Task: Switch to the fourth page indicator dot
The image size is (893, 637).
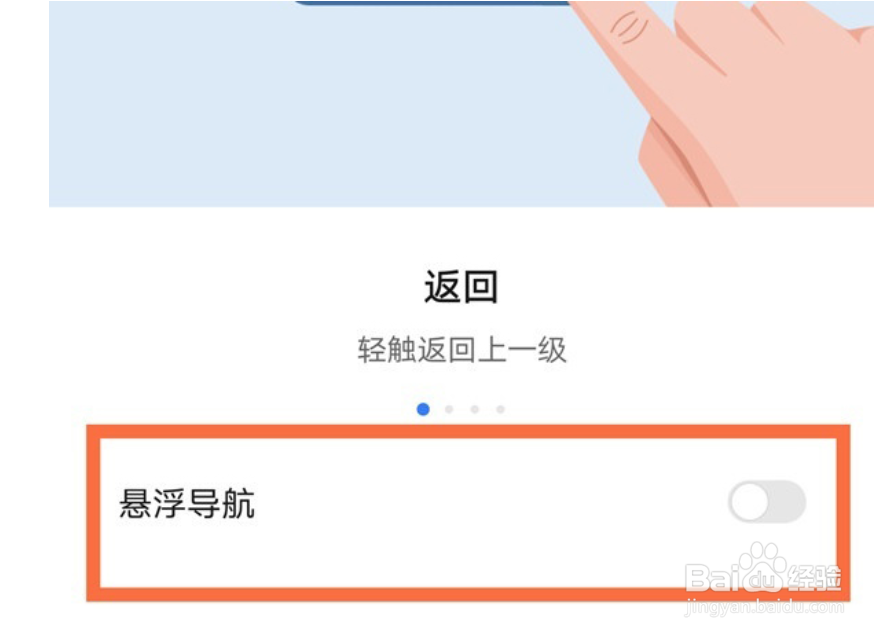Action: pos(500,409)
